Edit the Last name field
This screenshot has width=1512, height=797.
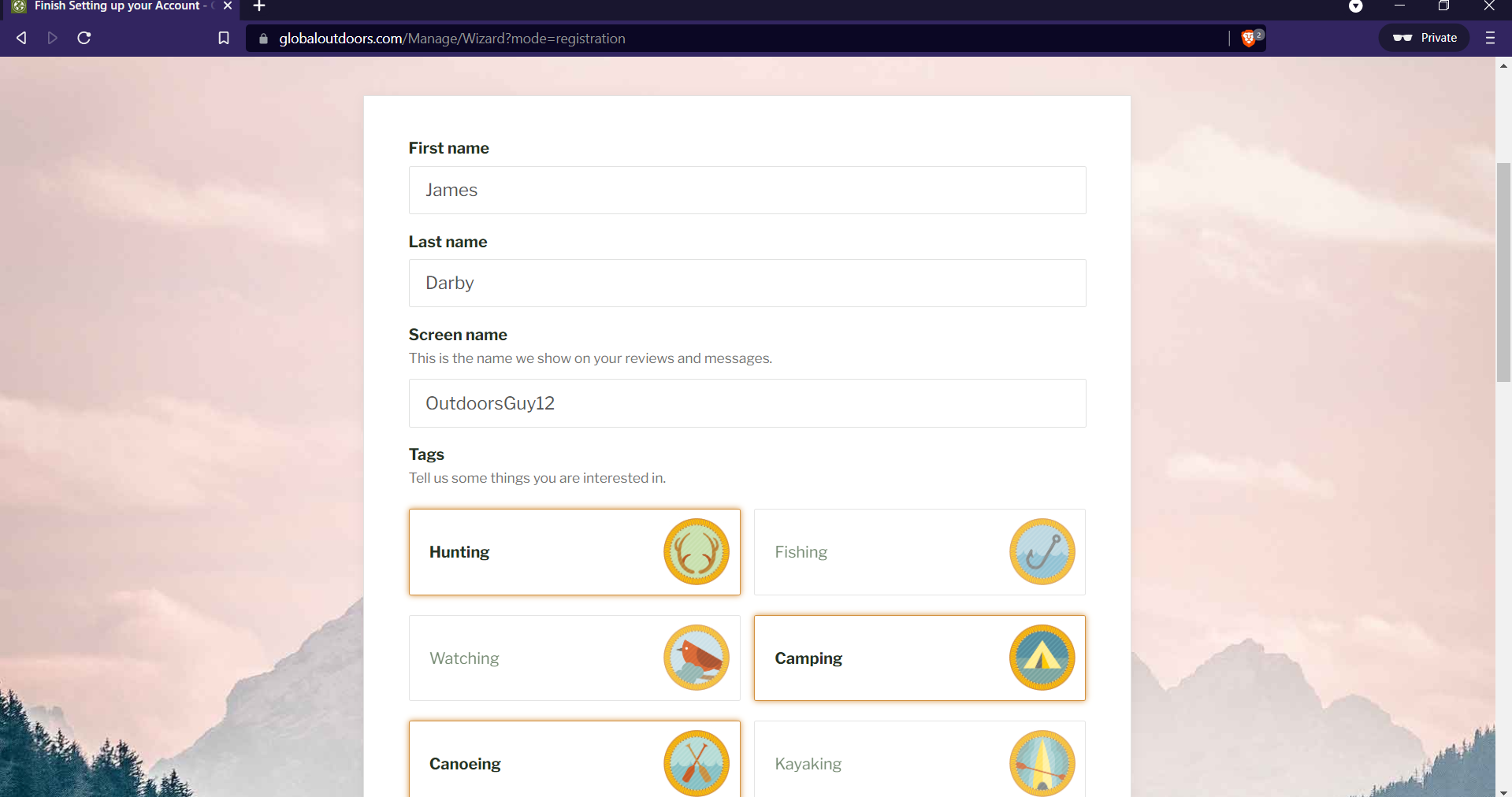point(747,284)
